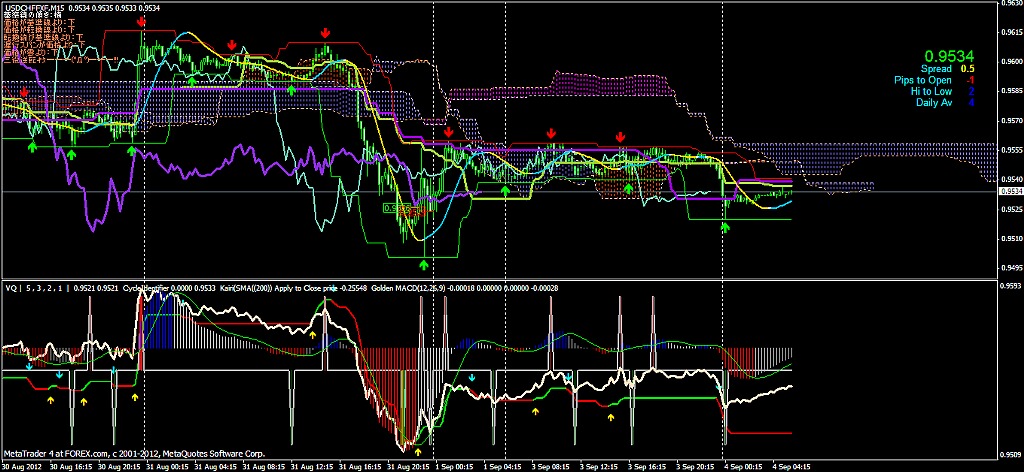This screenshot has height=472, width=1024.
Task: Select the leftmost cyan arrow in the indicator window
Action: [x=29, y=366]
